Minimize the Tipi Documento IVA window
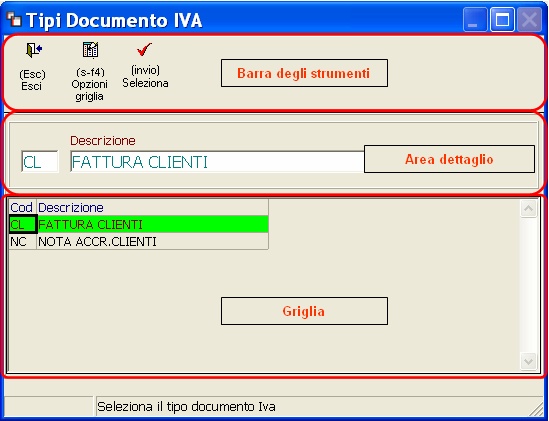This screenshot has height=421, width=549. (x=475, y=20)
